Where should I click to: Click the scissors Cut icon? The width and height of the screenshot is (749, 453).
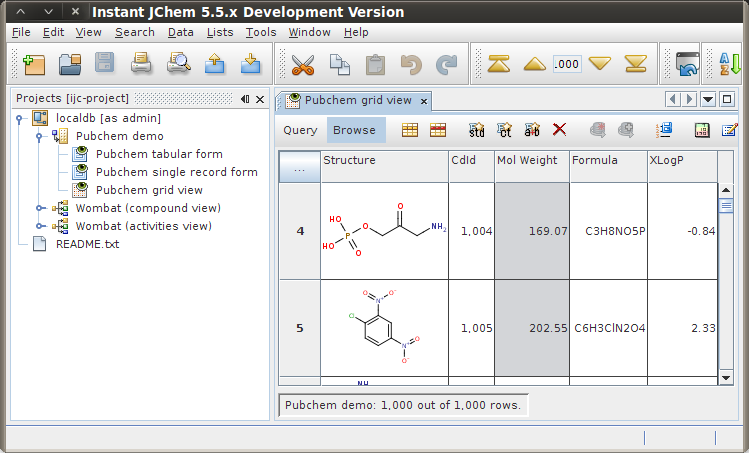[x=302, y=65]
